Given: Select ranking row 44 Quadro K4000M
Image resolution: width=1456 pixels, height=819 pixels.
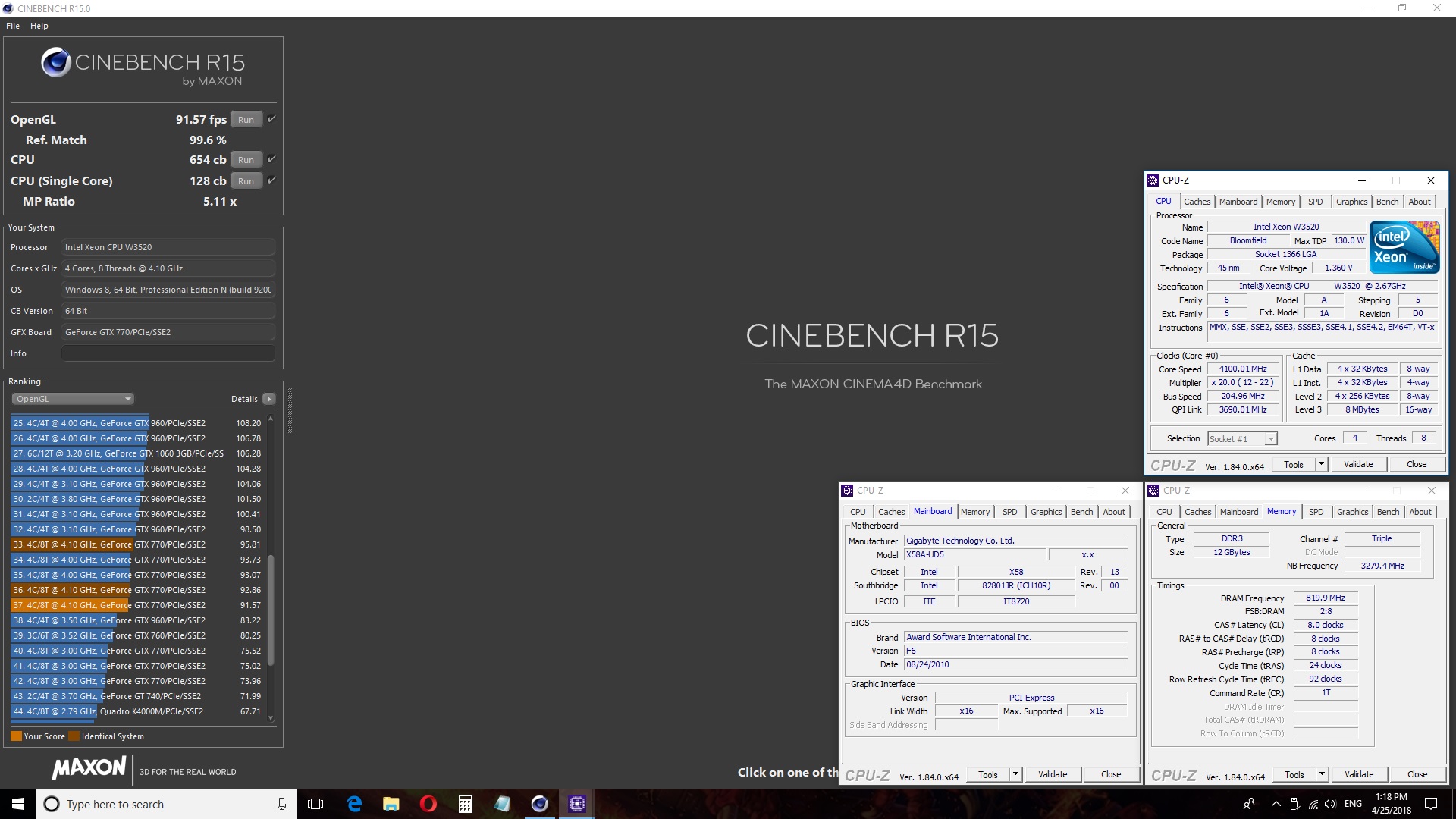Looking at the screenshot, I should [136, 711].
